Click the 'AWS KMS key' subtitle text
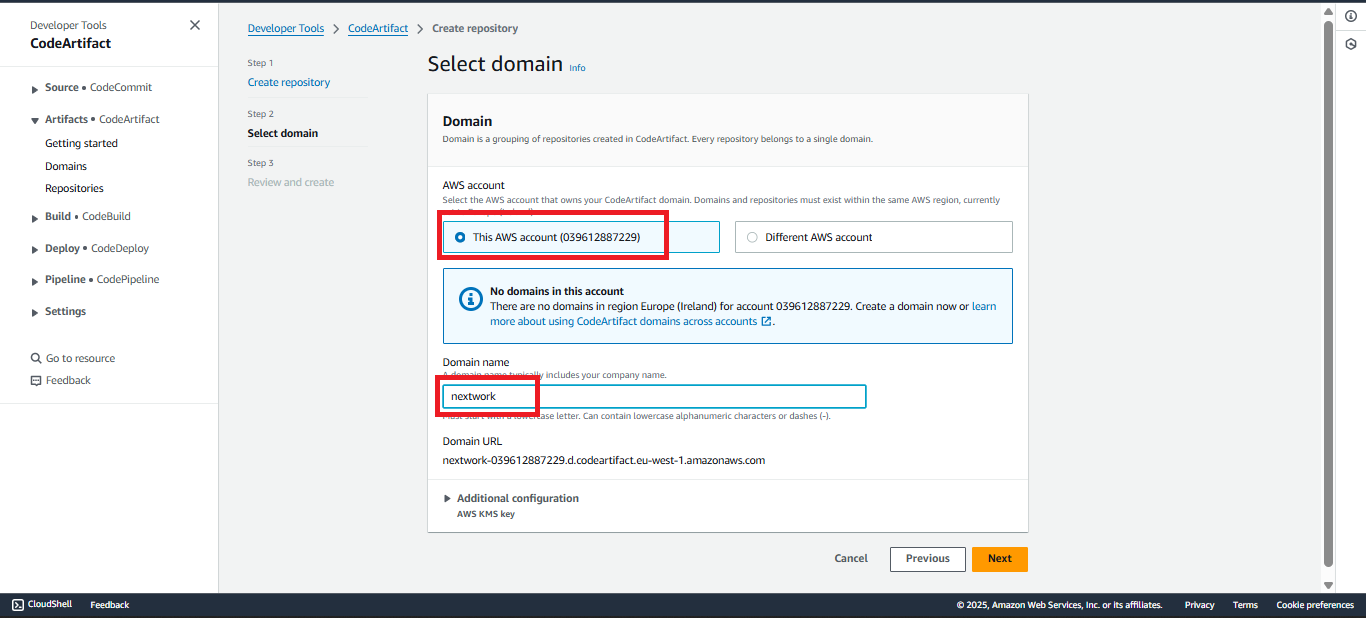The image size is (1366, 618). (x=486, y=514)
